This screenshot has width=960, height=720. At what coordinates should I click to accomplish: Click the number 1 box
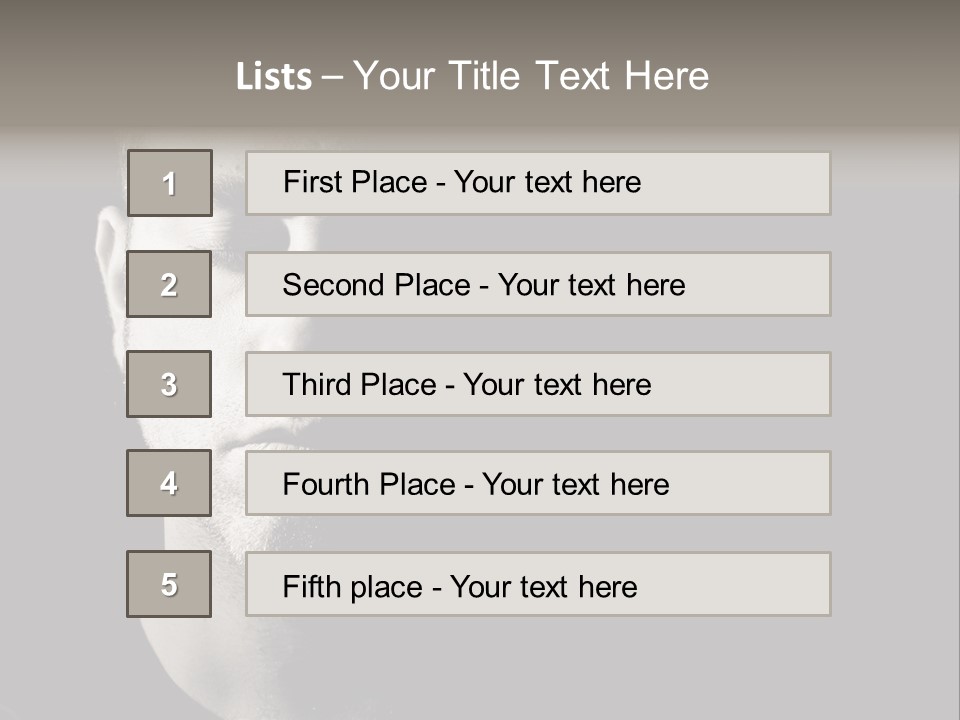[x=169, y=183]
